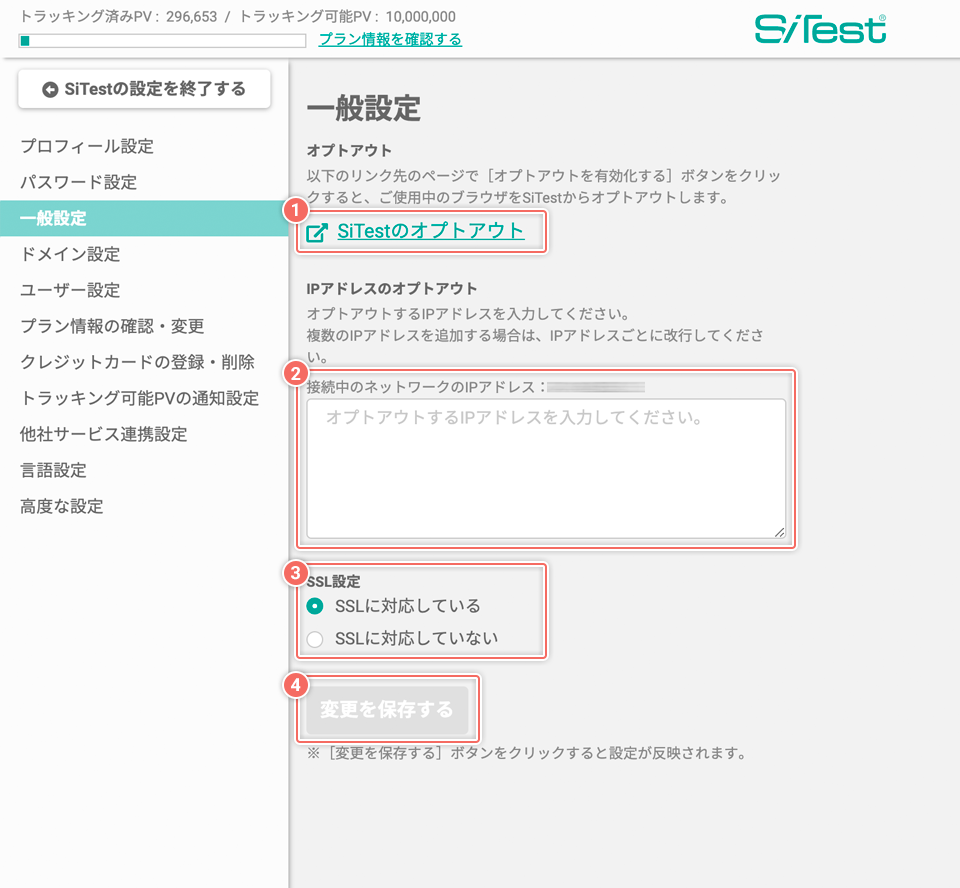This screenshot has width=960, height=888.
Task: Click the tracked PV progress bar
Action: click(x=162, y=41)
